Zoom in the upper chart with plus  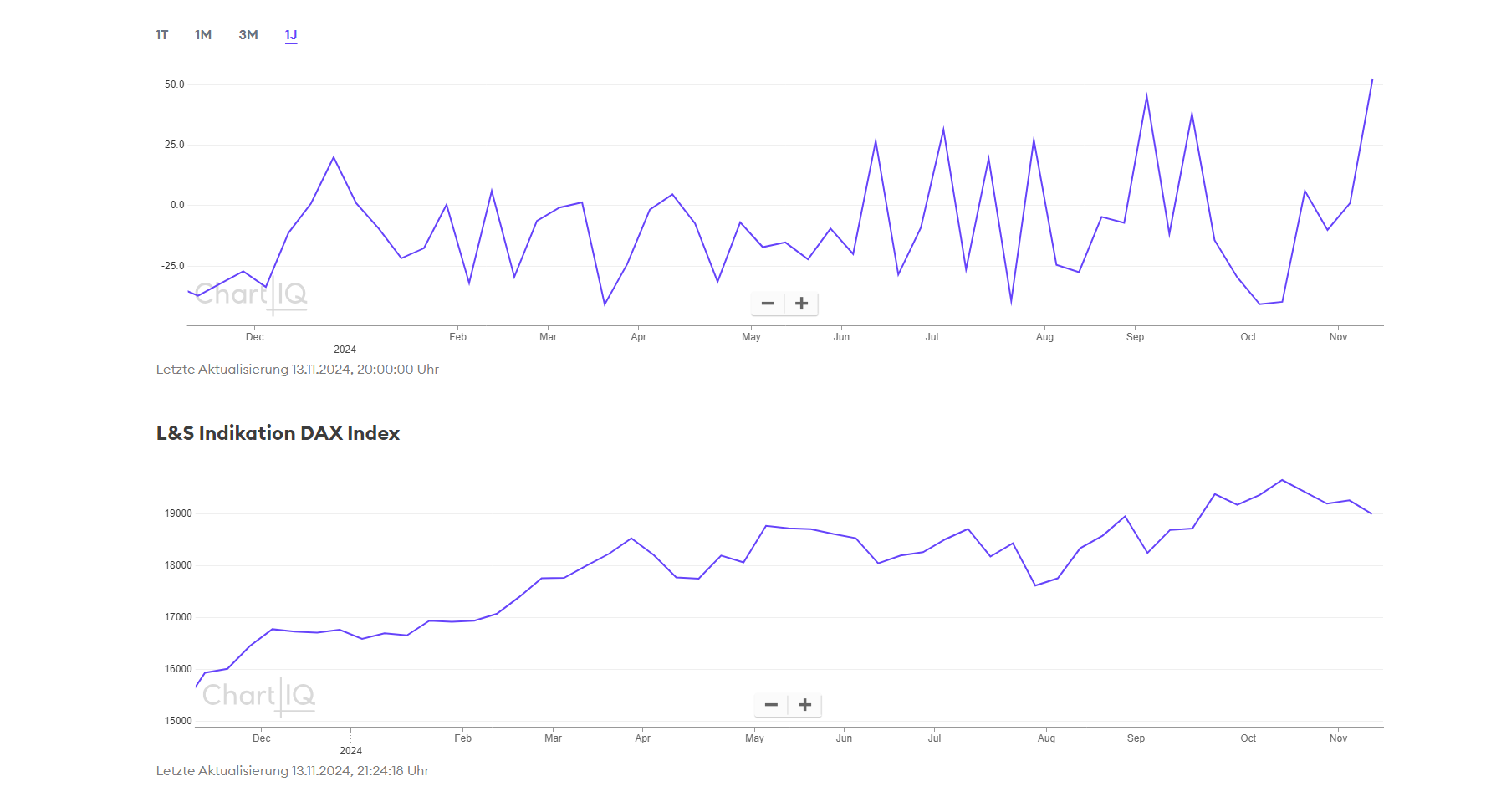(x=801, y=304)
